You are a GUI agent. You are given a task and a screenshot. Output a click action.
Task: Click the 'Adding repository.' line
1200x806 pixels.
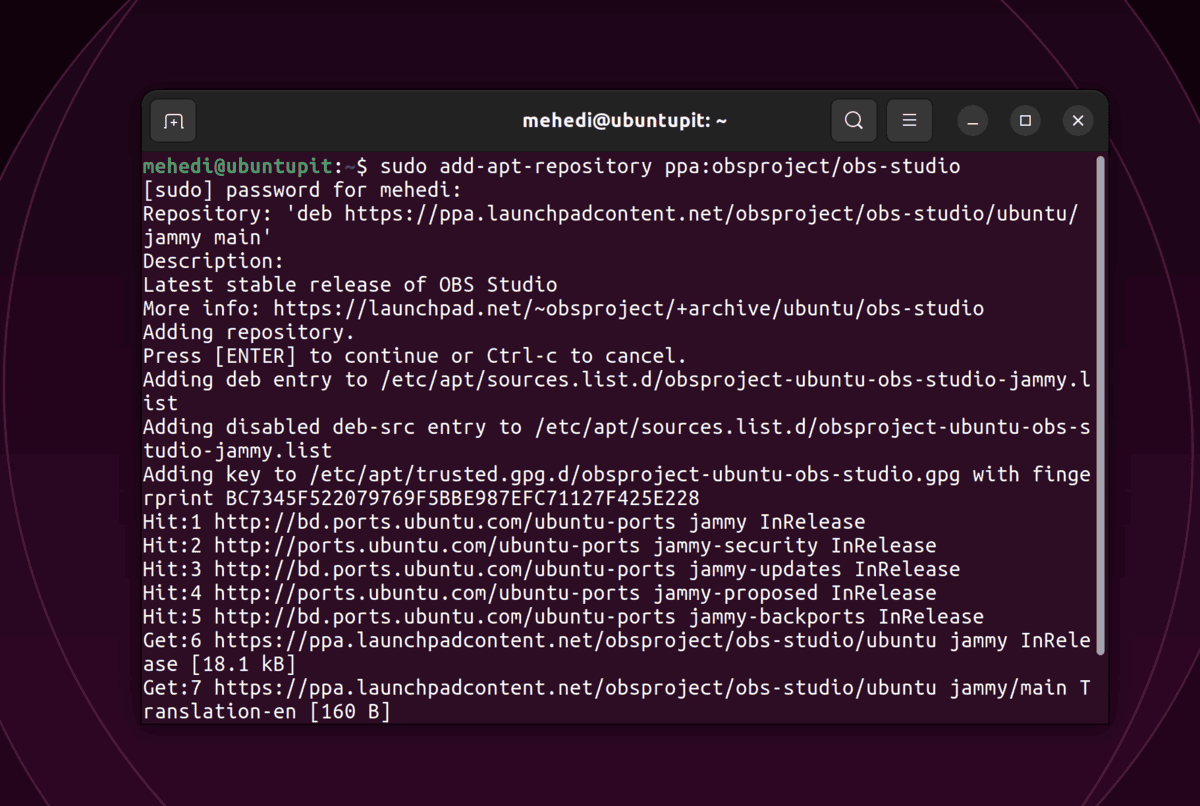(249, 332)
